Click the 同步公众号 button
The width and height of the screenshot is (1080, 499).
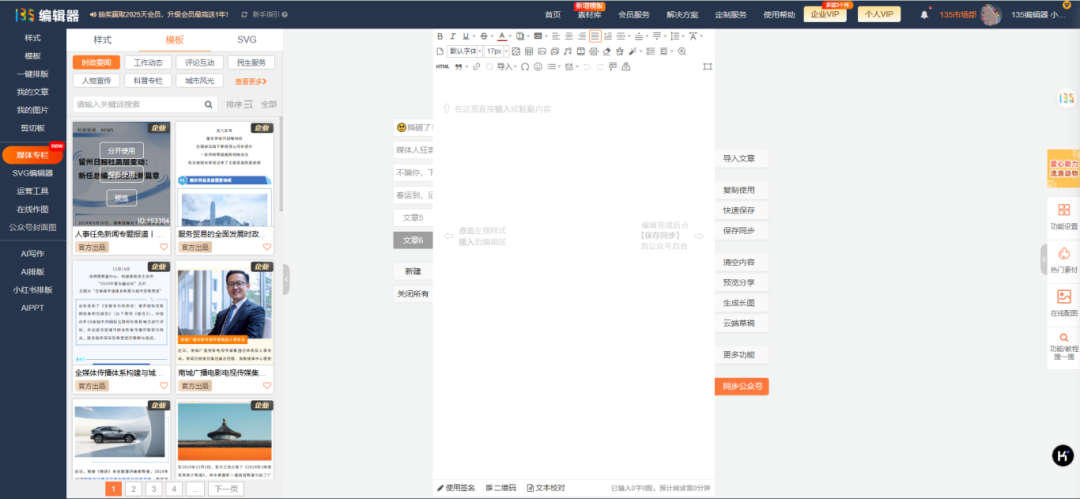pos(741,387)
